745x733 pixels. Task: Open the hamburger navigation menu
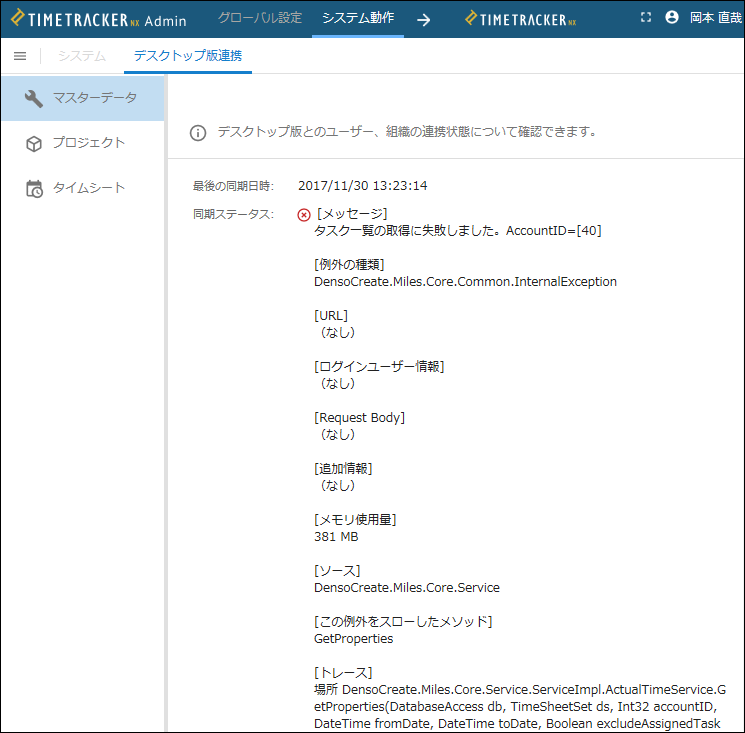tap(20, 56)
